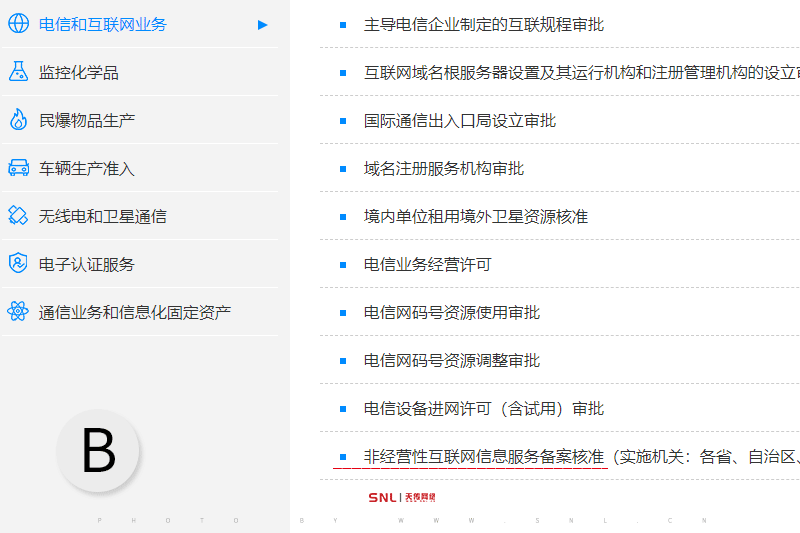Open 主导电信企业制定的互联规程审批 link

point(484,24)
